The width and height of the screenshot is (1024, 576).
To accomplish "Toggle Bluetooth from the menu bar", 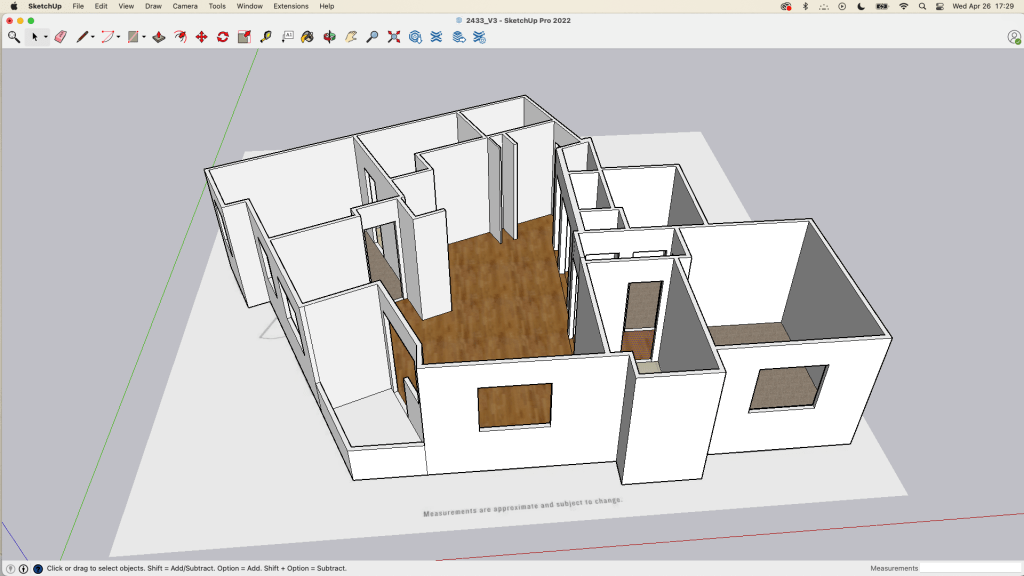I will tap(805, 6).
